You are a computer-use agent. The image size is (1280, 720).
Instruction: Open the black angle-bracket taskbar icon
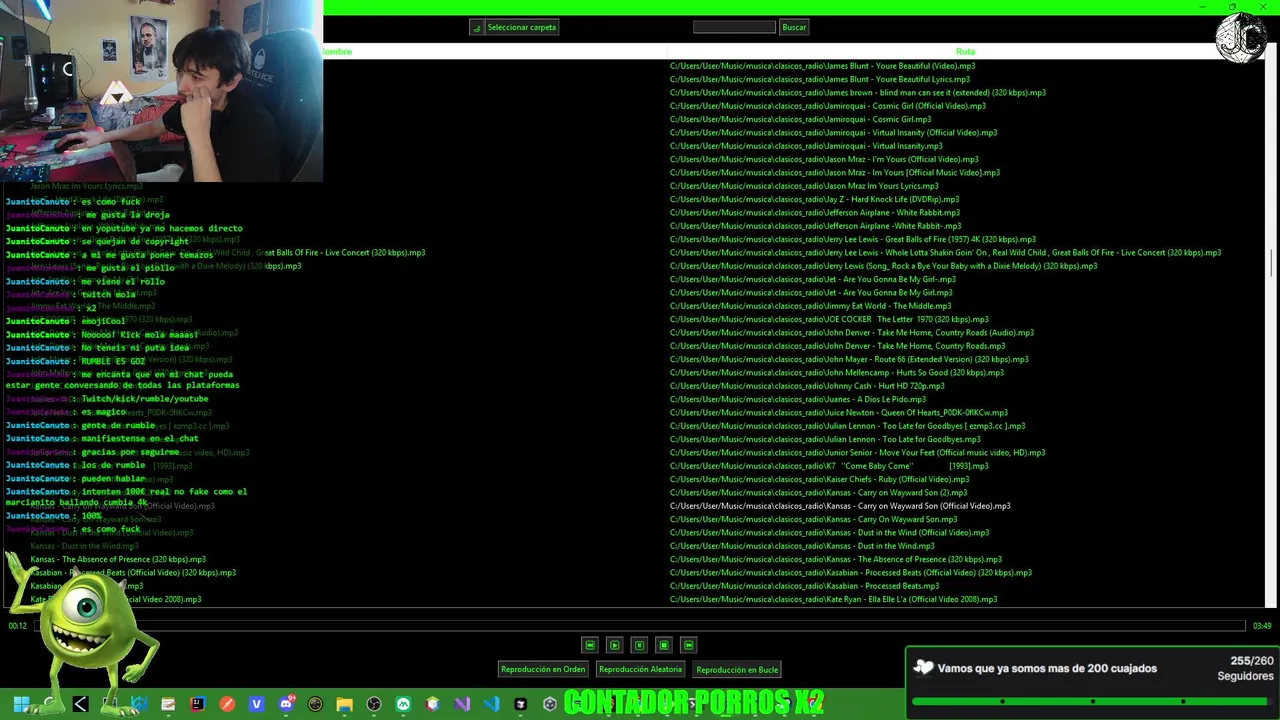click(80, 704)
